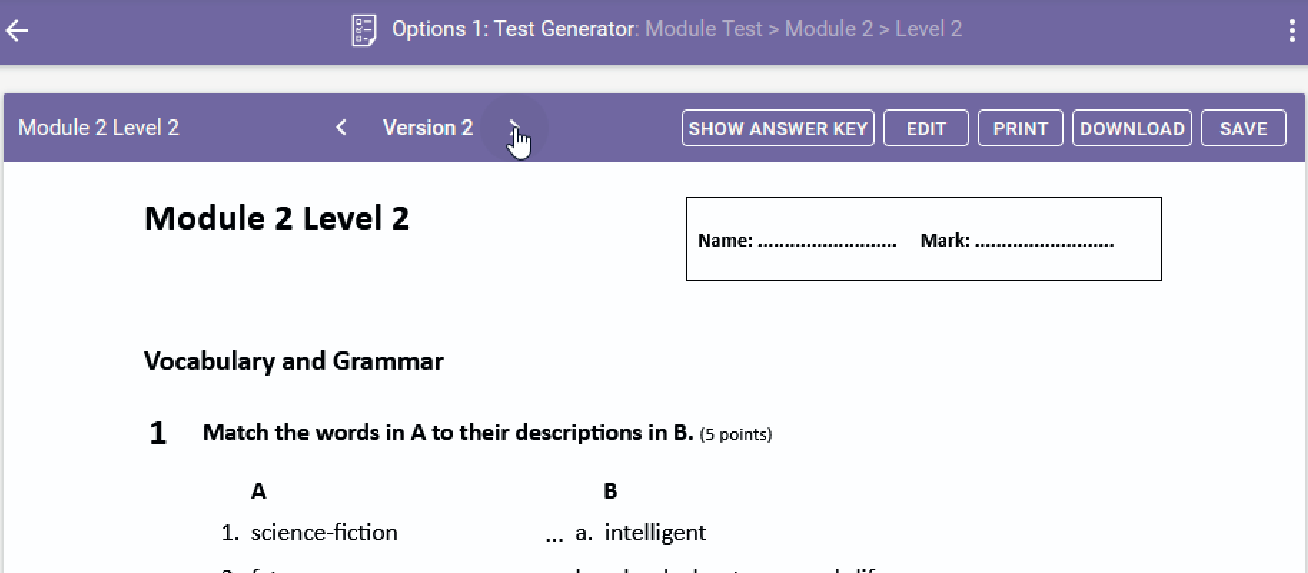The width and height of the screenshot is (1308, 573).
Task: Click the DOWNLOAD button
Action: coord(1132,128)
